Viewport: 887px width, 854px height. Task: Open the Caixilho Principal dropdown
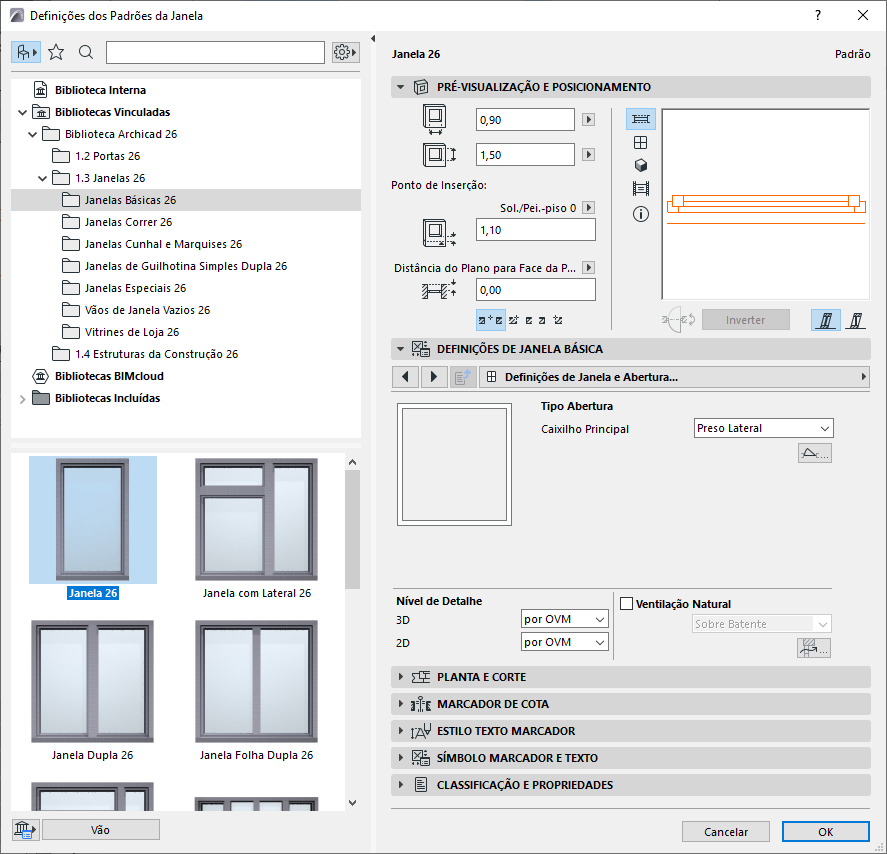[x=764, y=428]
